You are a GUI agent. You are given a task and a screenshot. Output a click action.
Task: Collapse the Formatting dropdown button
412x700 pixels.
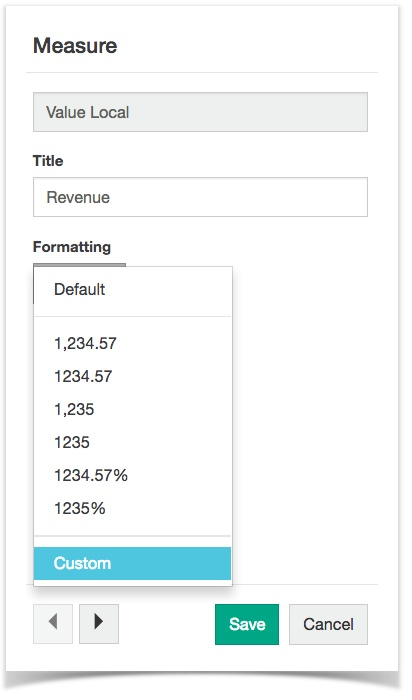tap(79, 265)
